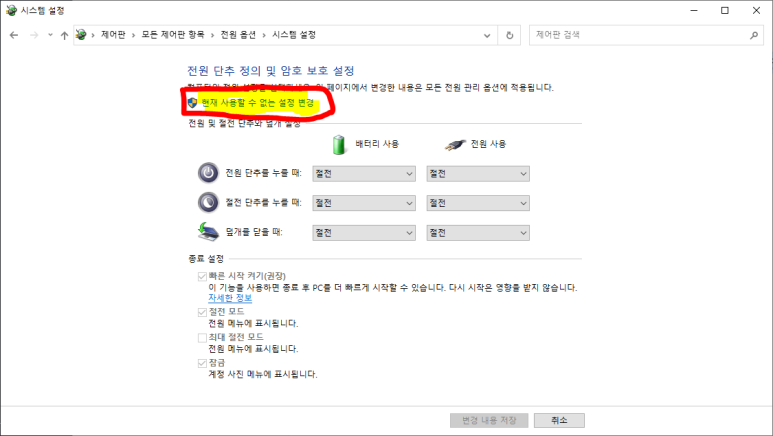Viewport: 773px width, 436px height.
Task: Click the power button icon
Action: (208, 173)
